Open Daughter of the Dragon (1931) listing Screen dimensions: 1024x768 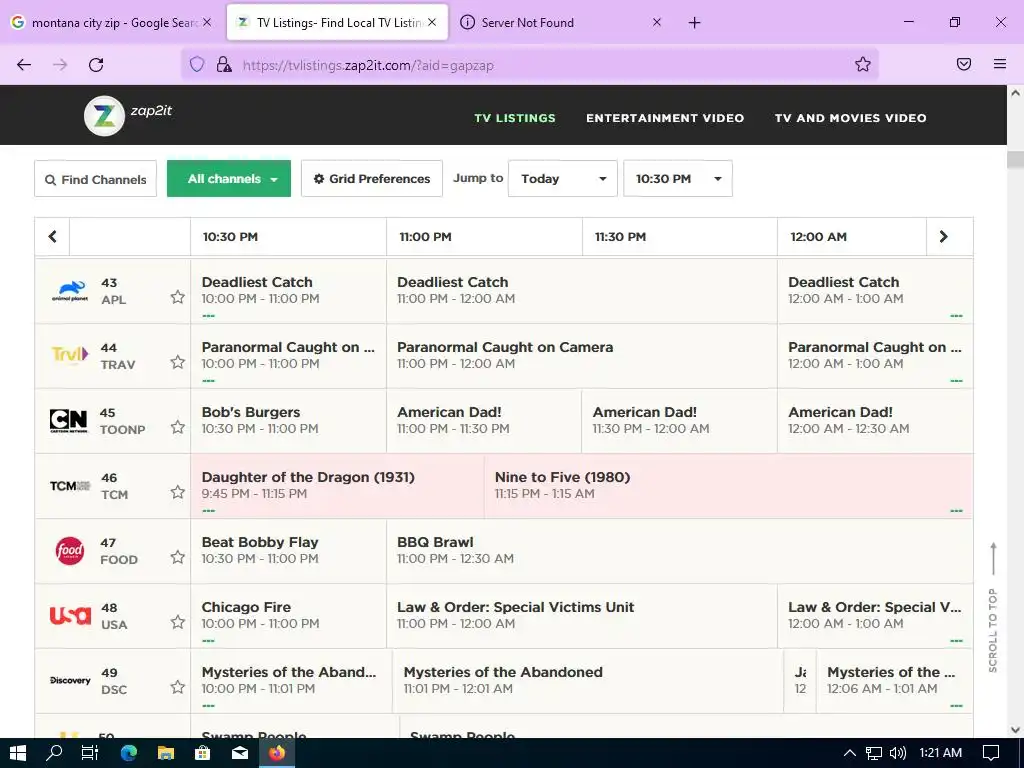point(338,486)
